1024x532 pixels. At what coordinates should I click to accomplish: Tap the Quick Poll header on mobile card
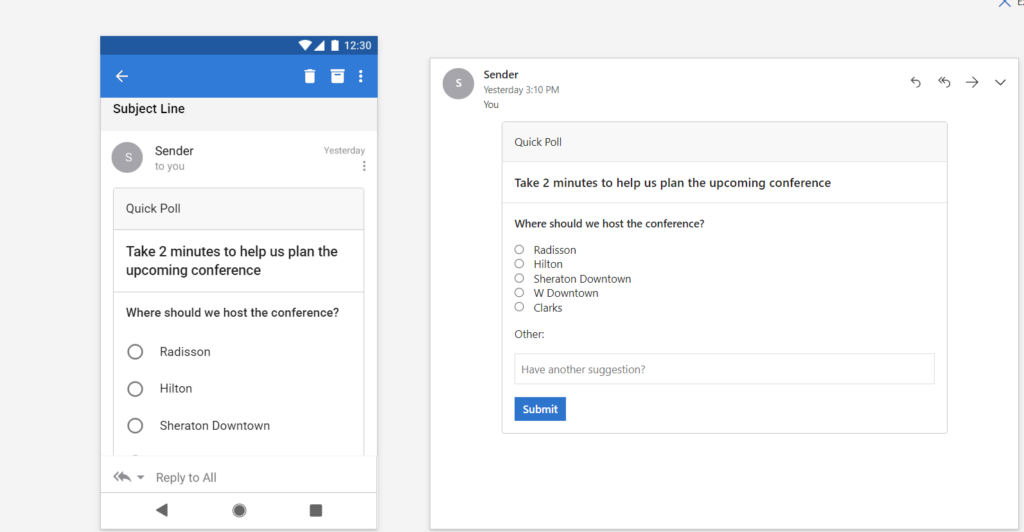coord(153,208)
